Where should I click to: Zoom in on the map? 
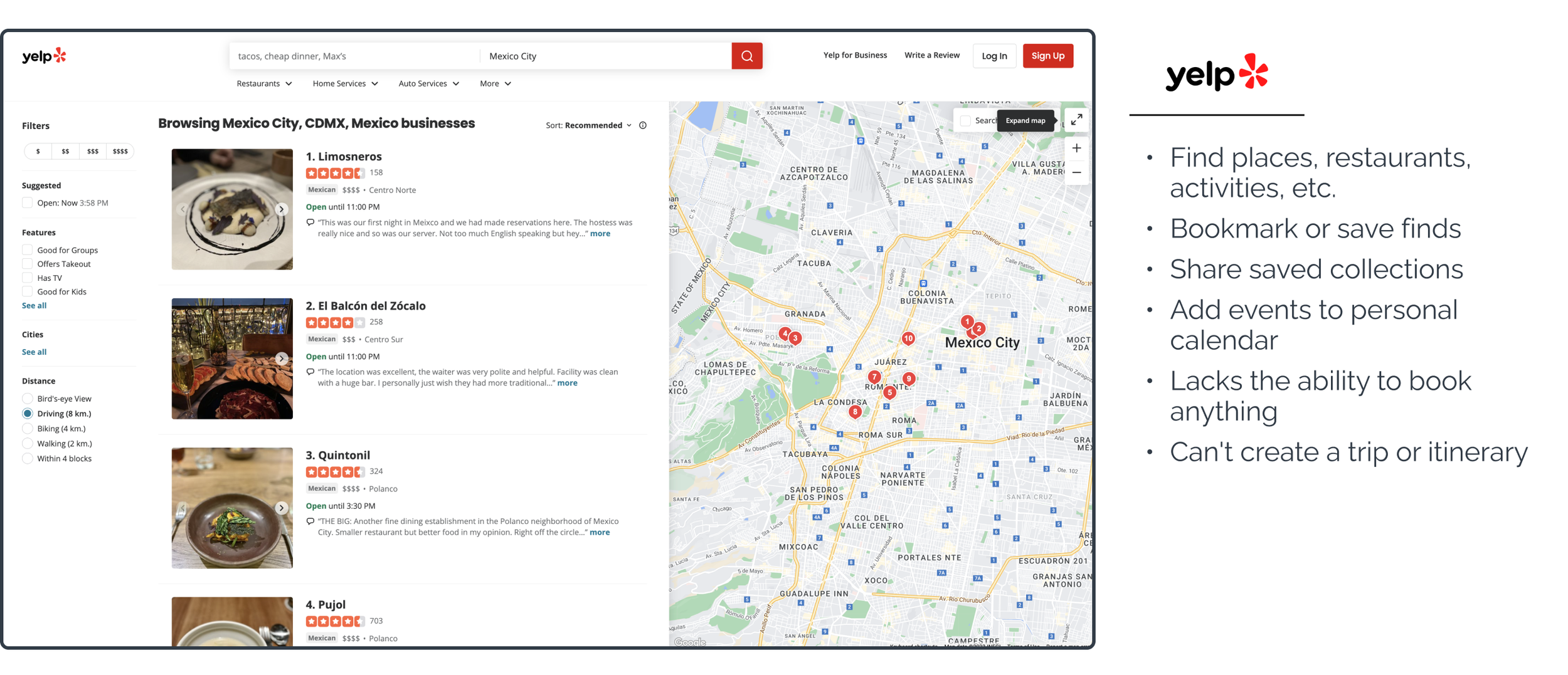(x=1076, y=149)
